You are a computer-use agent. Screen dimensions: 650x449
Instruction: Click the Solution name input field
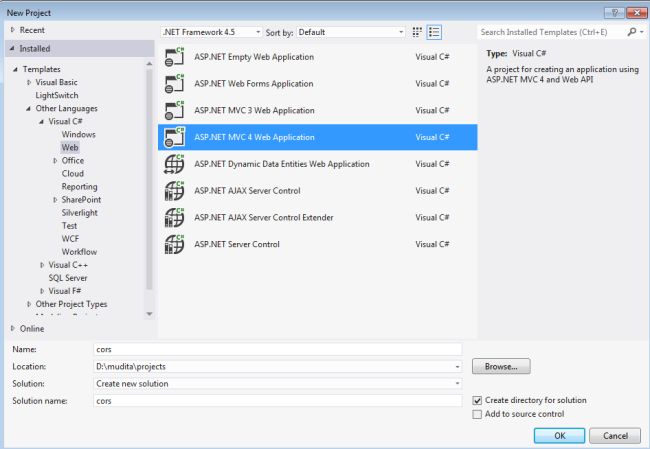click(278, 401)
